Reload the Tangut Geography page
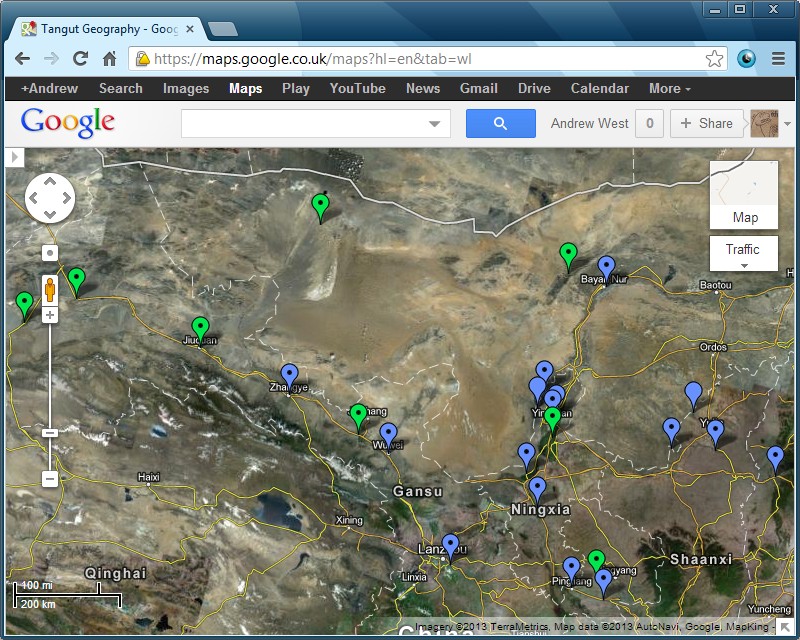The height and width of the screenshot is (640, 800). point(80,59)
